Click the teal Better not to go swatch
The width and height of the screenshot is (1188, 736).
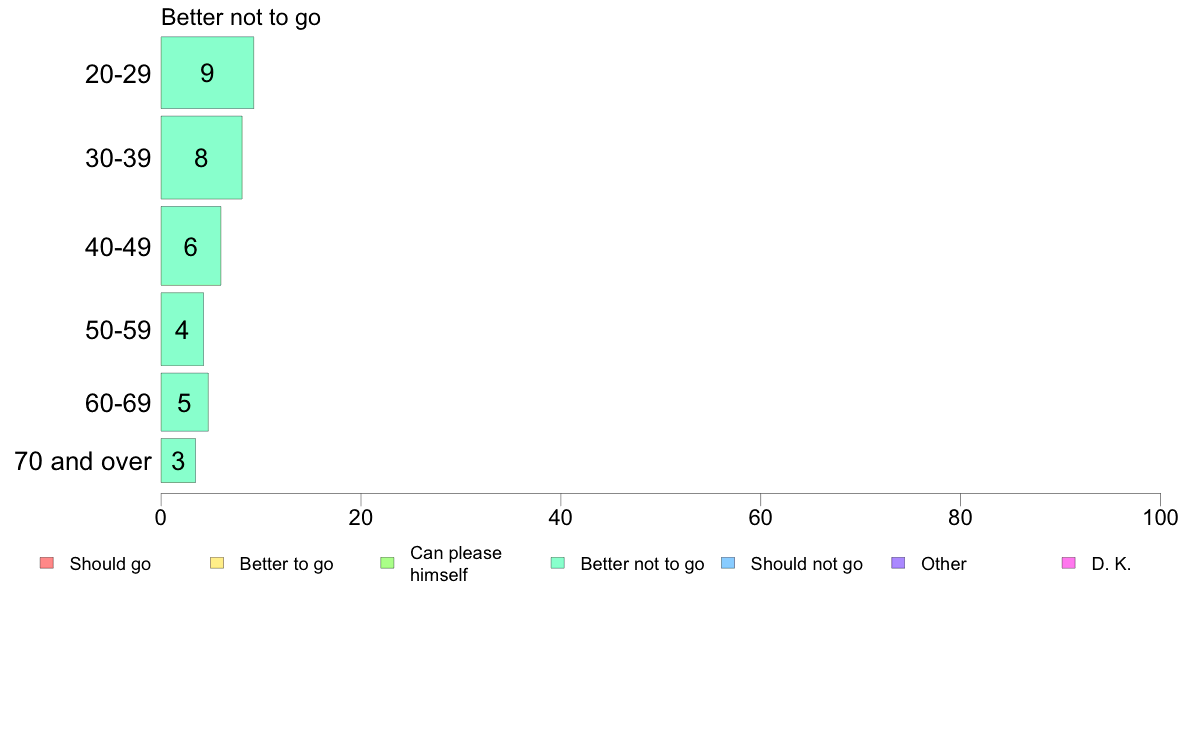(558, 563)
